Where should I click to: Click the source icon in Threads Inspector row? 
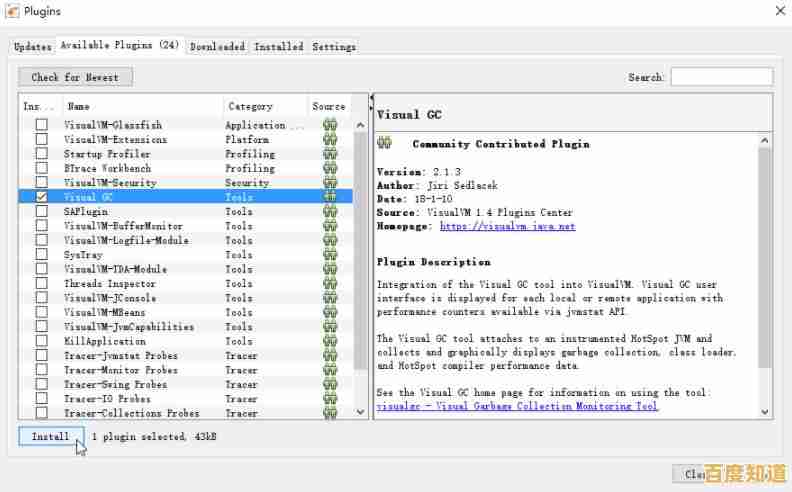(329, 284)
